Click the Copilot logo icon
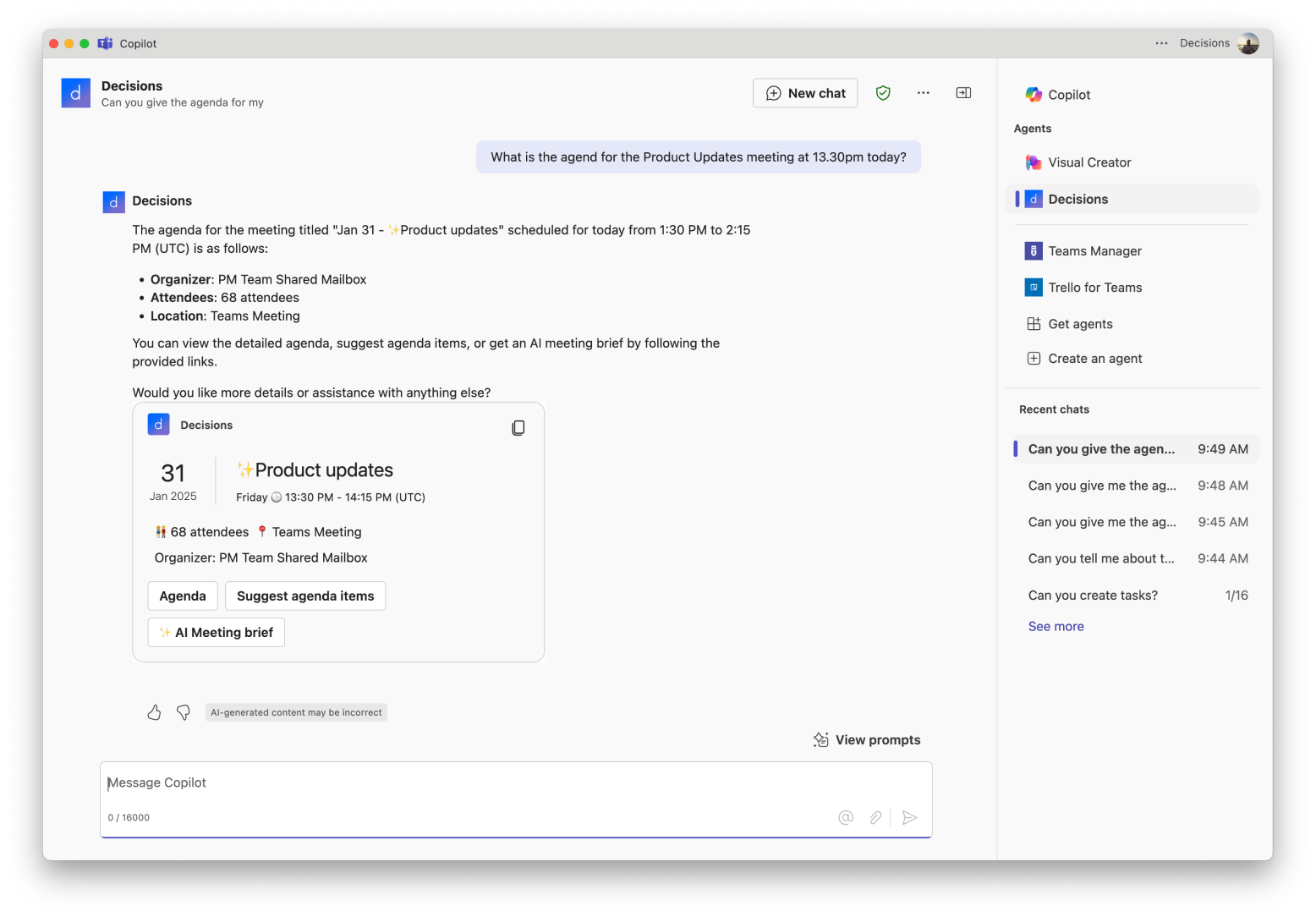Image resolution: width=1316 pixels, height=917 pixels. pyautogui.click(x=1034, y=95)
